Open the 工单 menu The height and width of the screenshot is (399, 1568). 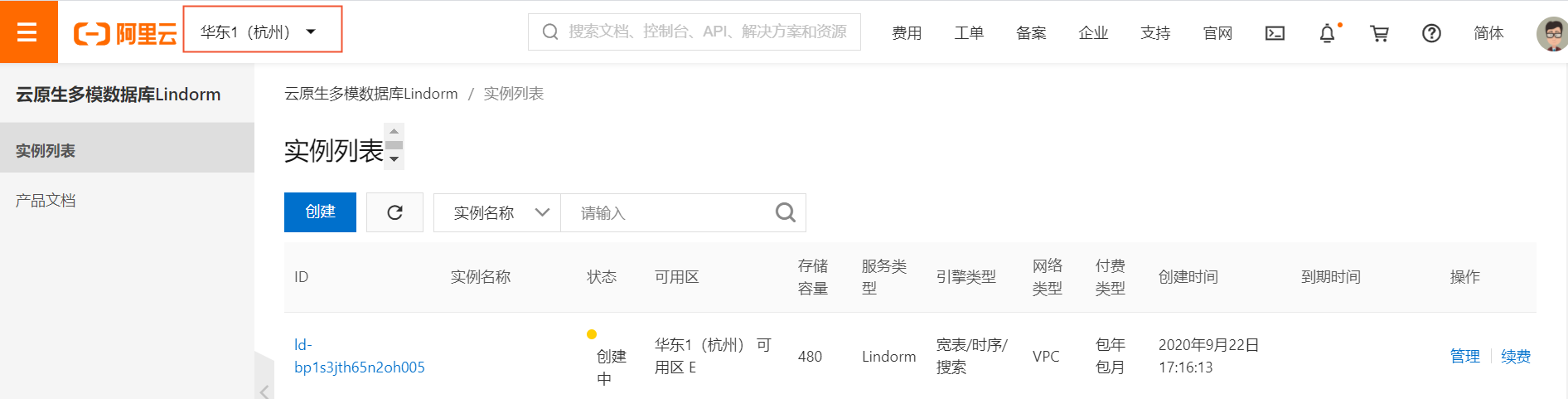pyautogui.click(x=969, y=33)
